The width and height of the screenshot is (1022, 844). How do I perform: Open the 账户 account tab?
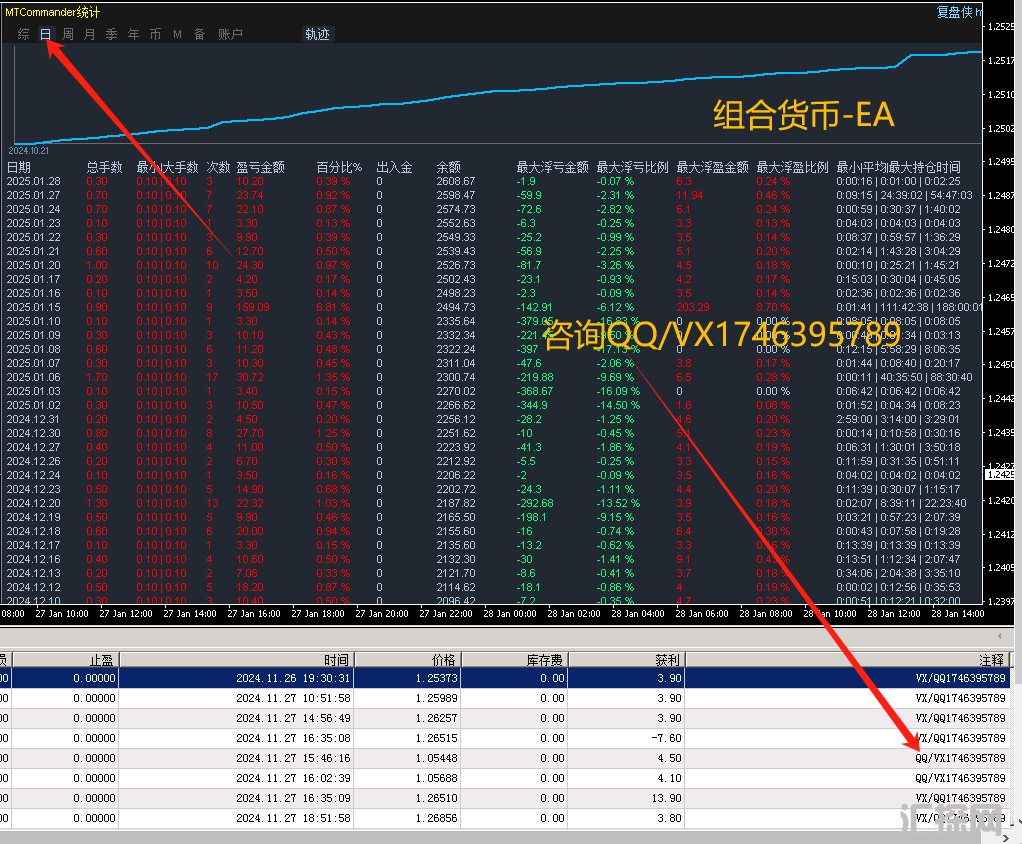(230, 35)
